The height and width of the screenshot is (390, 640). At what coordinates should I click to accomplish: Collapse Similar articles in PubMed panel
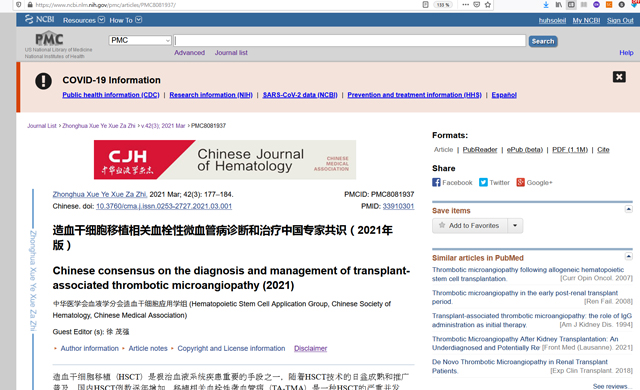[628, 256]
